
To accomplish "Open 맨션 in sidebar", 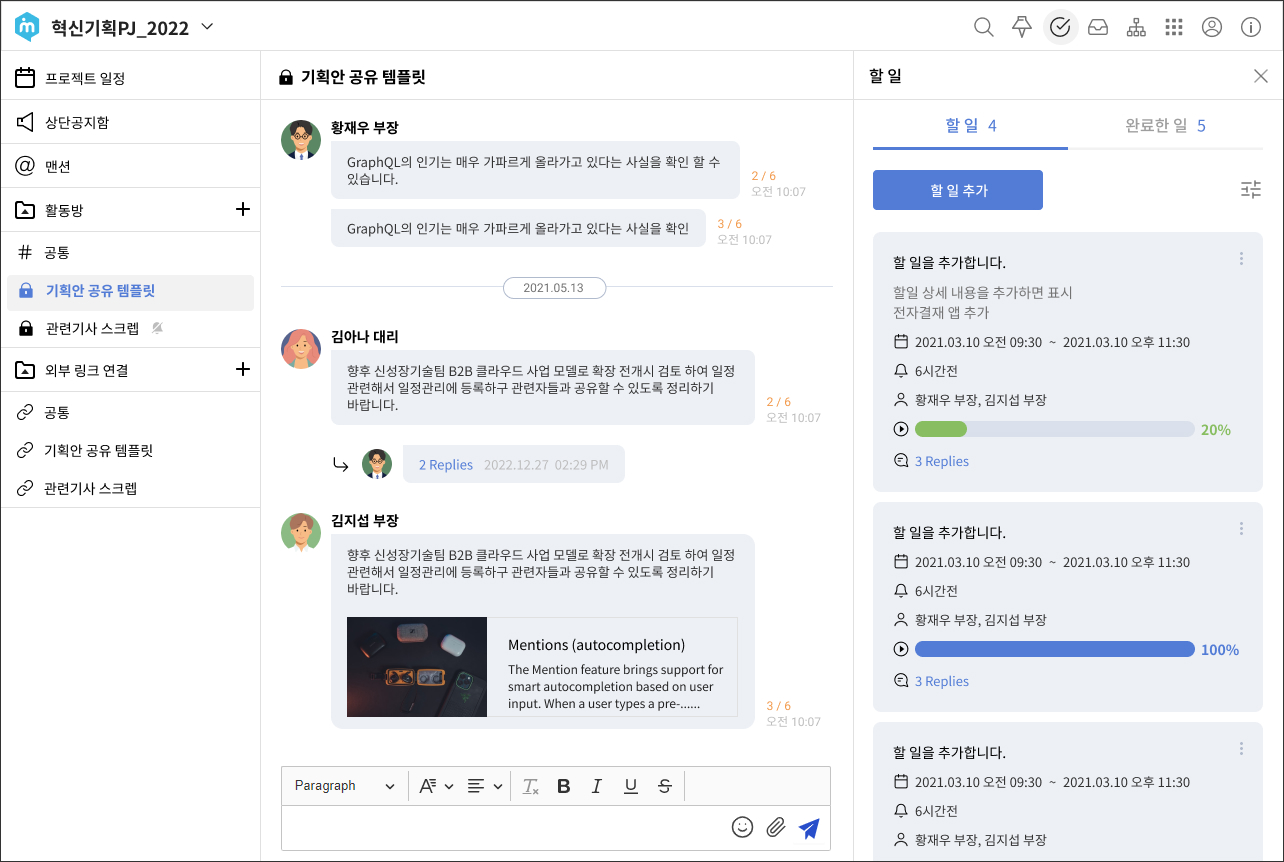I will tap(130, 166).
